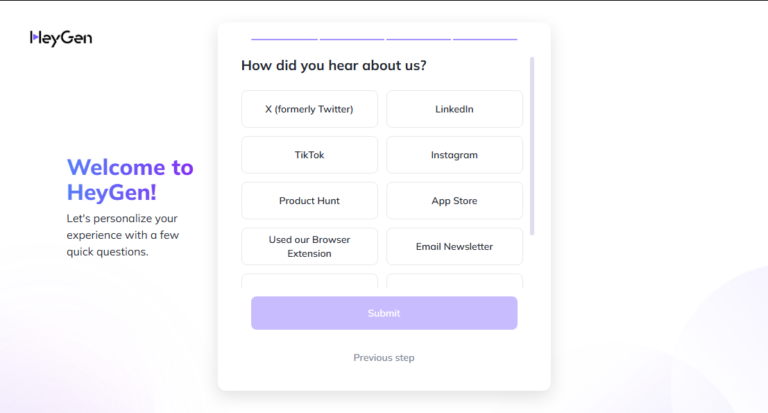Viewport: 768px width, 413px height.
Task: Click the Welcome to HeyGen! heading
Action: [x=130, y=179]
